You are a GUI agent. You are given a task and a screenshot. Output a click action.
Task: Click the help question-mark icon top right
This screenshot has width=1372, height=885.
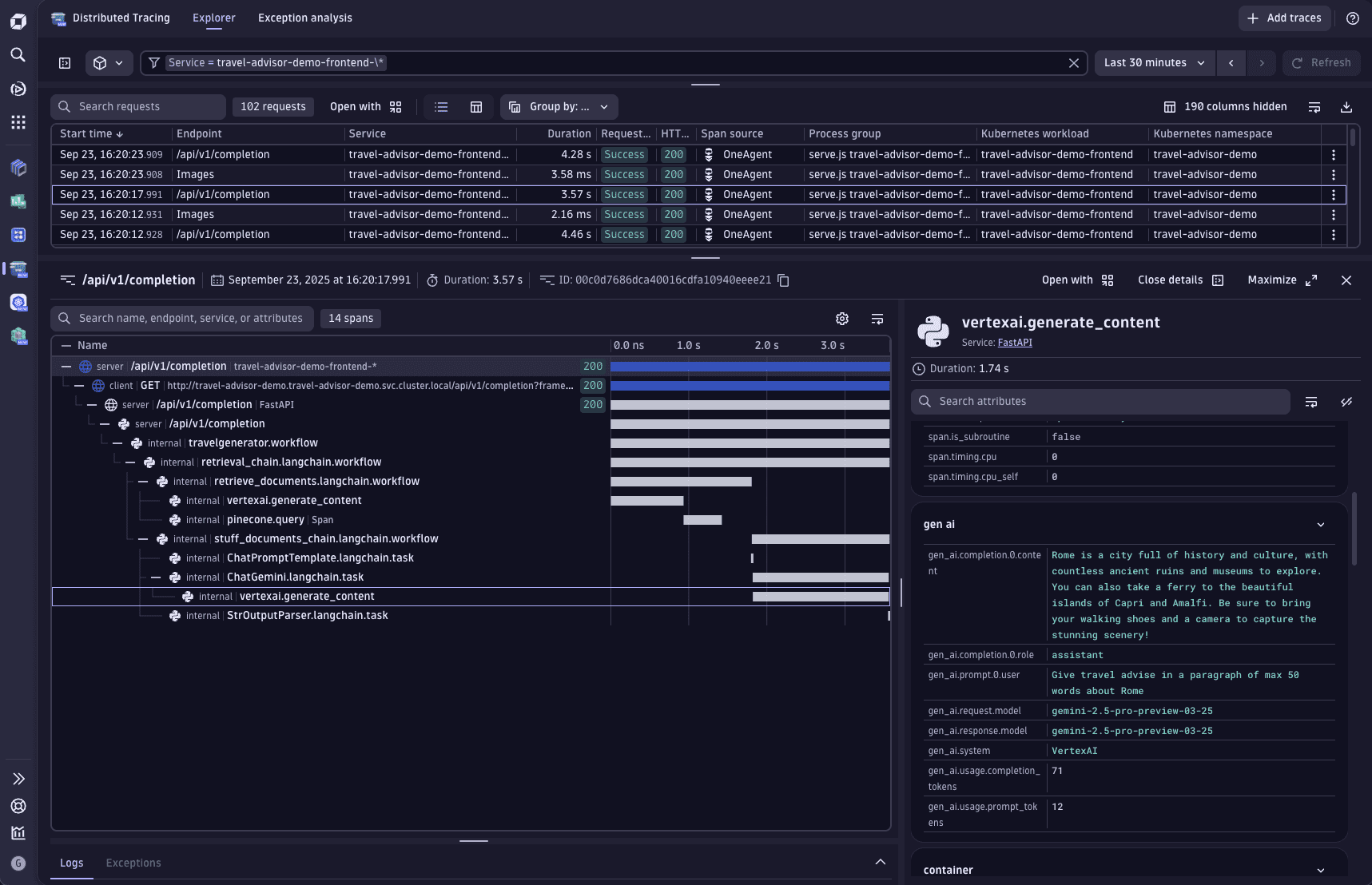1354,18
